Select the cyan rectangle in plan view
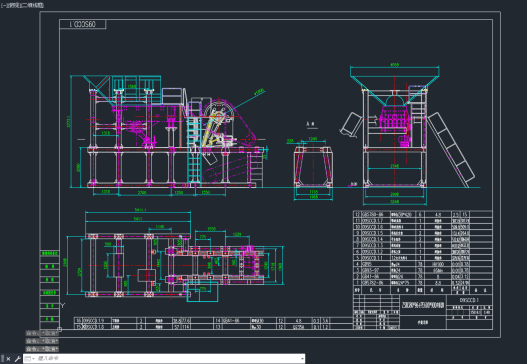 tap(202, 291)
